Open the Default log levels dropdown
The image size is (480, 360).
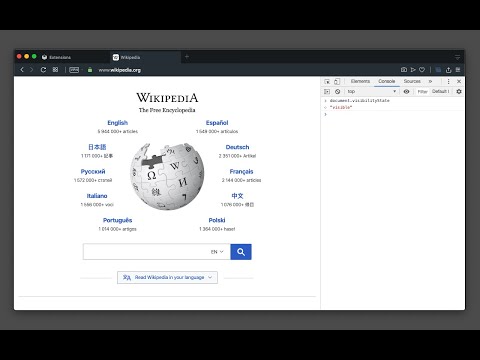(440, 91)
